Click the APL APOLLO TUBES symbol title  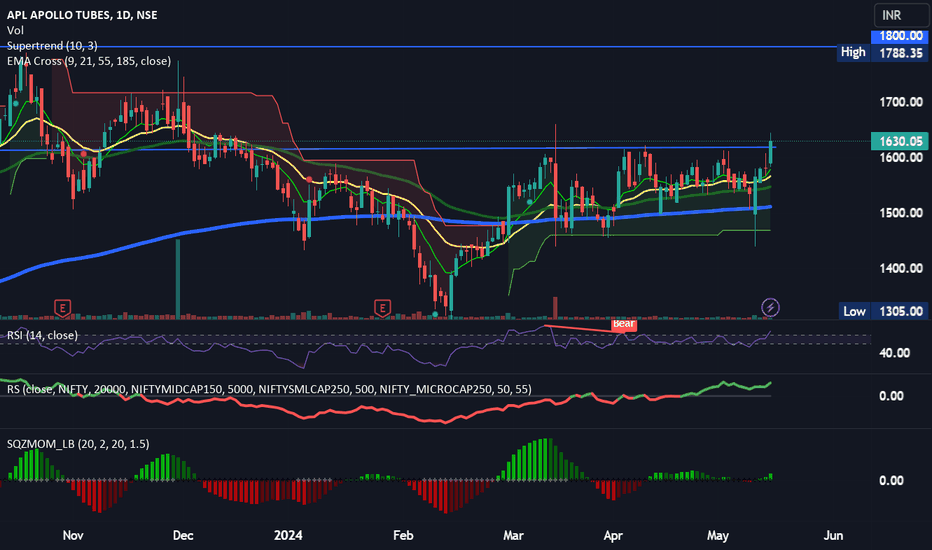tap(82, 15)
